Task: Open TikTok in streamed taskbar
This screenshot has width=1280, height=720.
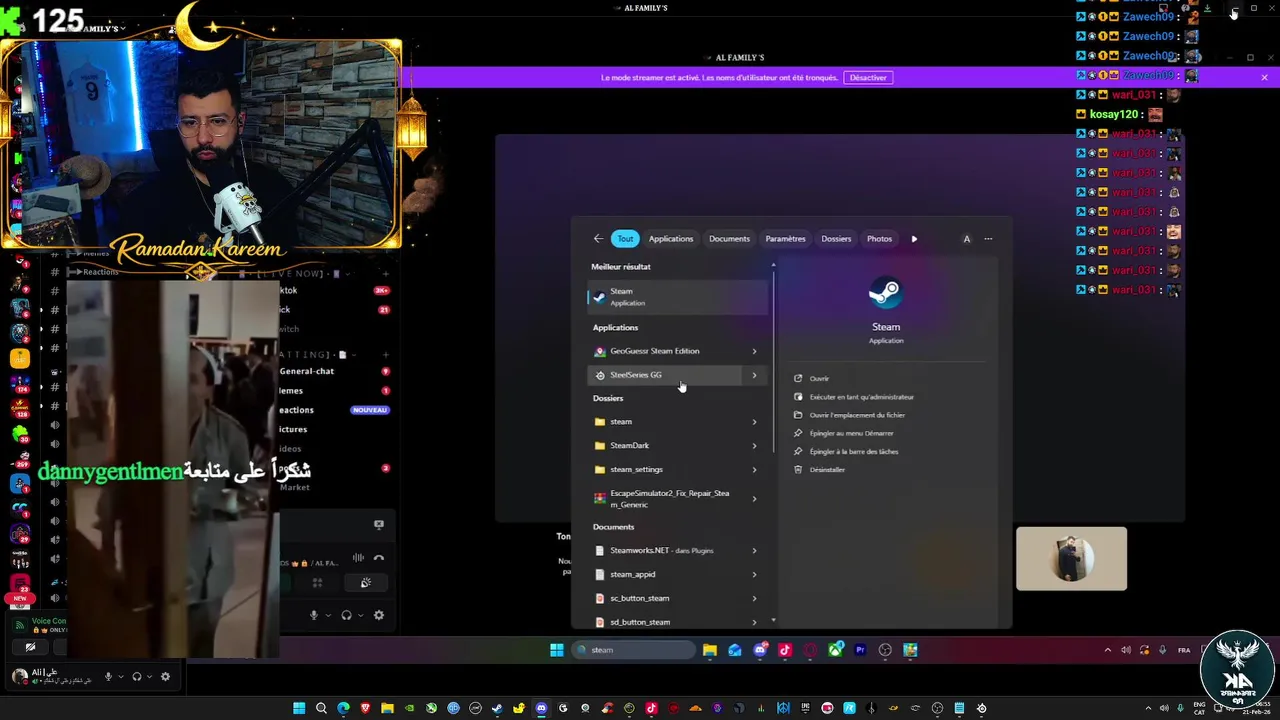Action: 785,650
